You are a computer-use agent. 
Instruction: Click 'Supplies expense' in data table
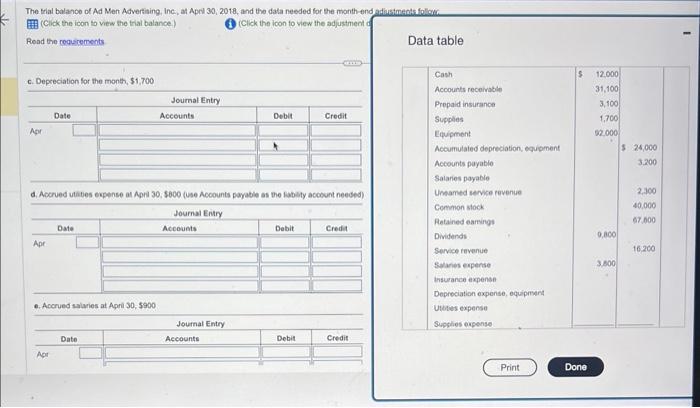463,324
